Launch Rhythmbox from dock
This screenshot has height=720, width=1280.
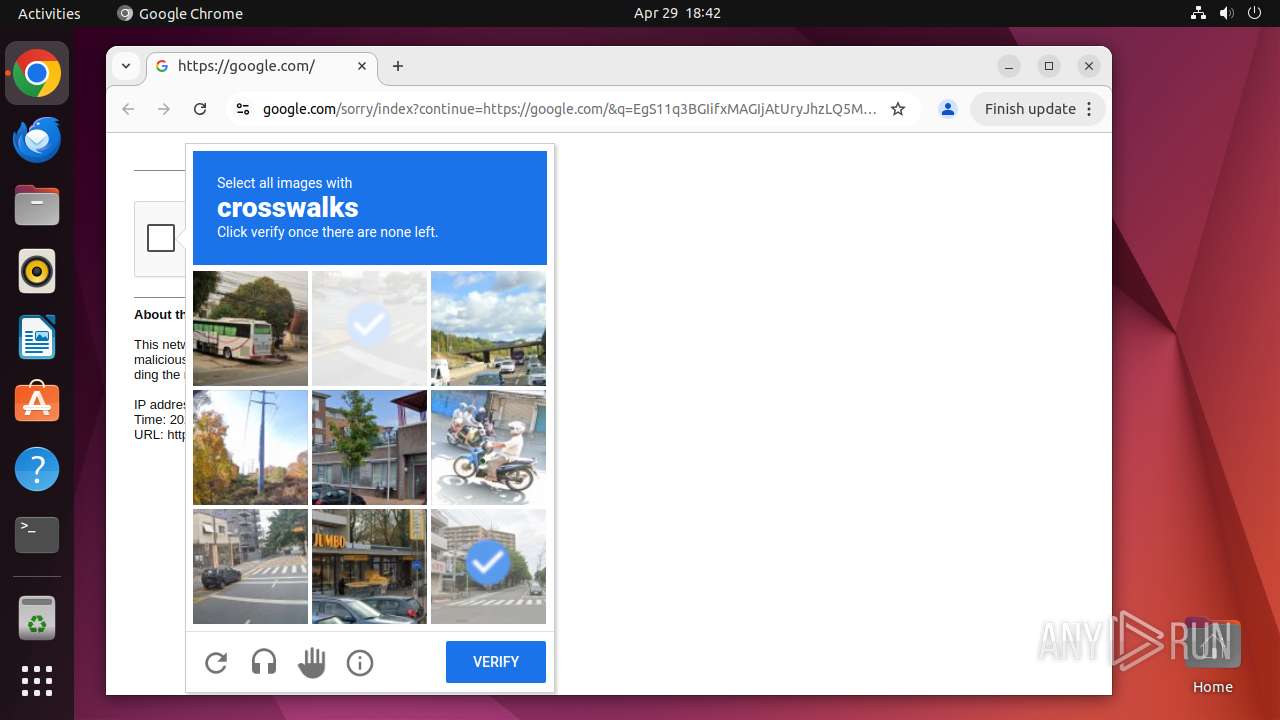[x=37, y=271]
